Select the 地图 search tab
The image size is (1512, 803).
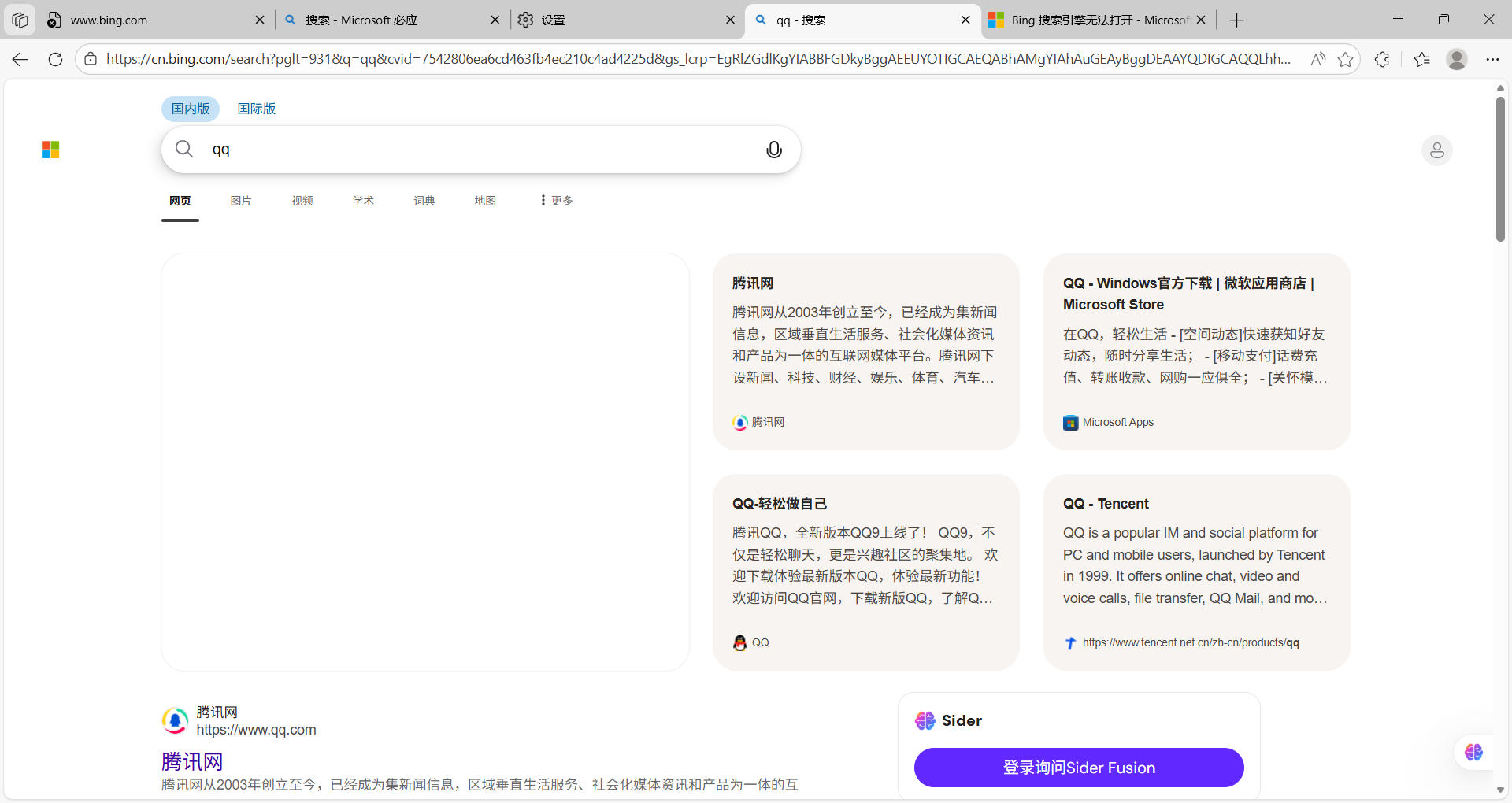(485, 201)
